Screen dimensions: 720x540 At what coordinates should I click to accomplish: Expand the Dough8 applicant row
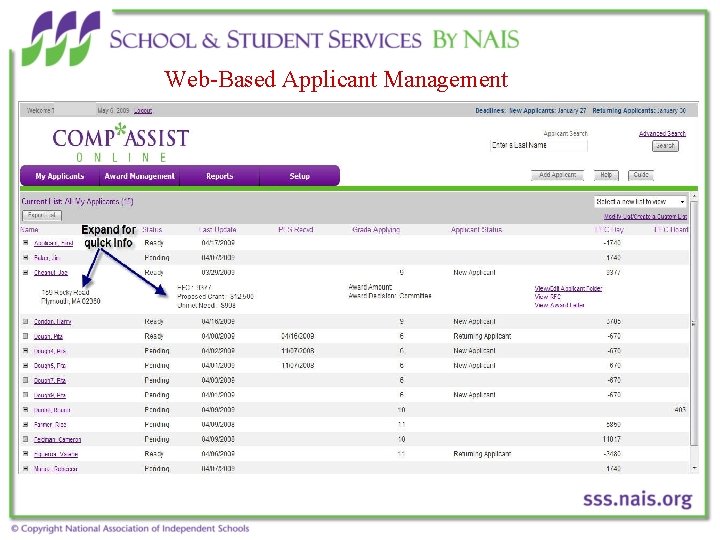tap(26, 395)
